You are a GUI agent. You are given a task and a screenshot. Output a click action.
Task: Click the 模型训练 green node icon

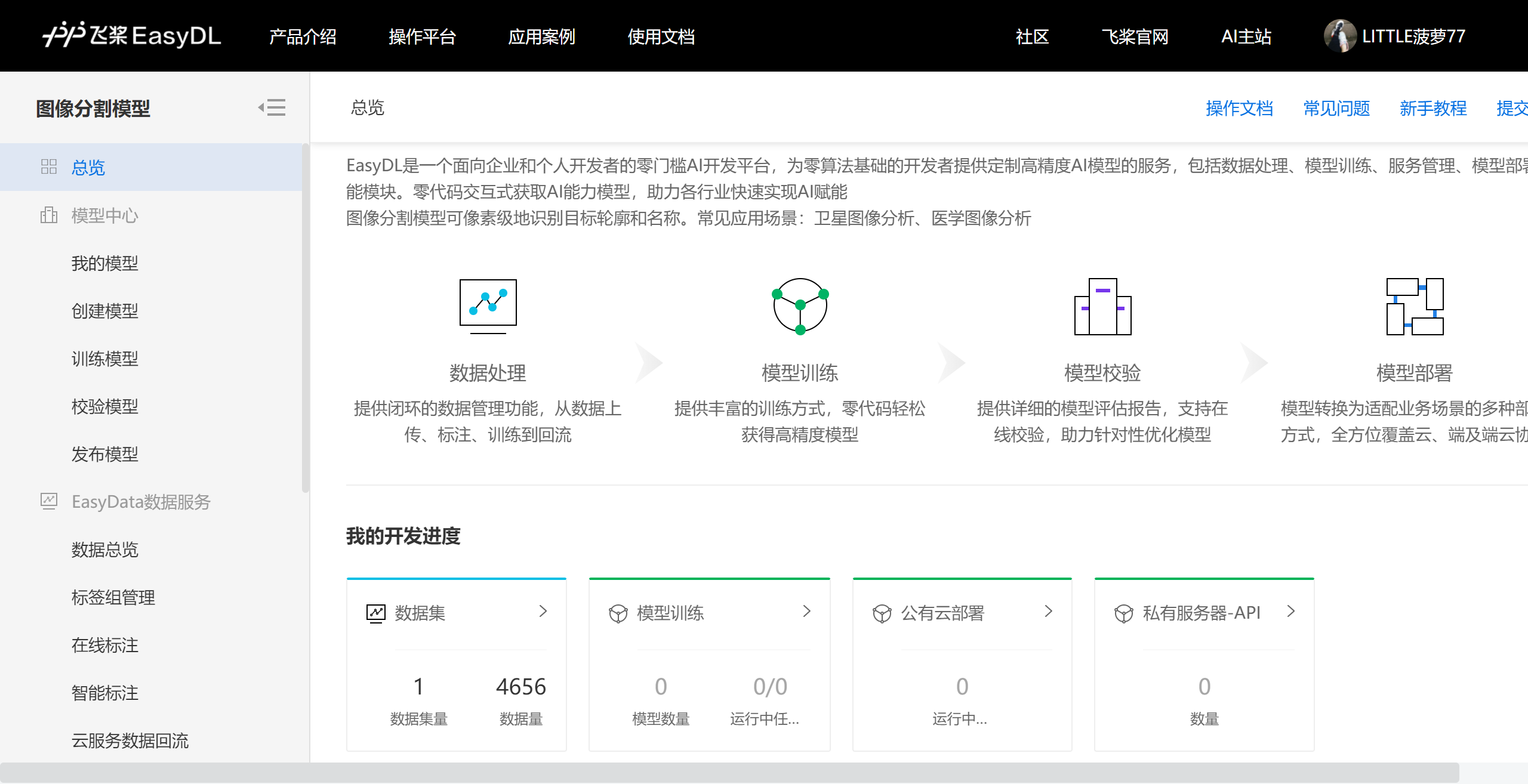pos(800,306)
